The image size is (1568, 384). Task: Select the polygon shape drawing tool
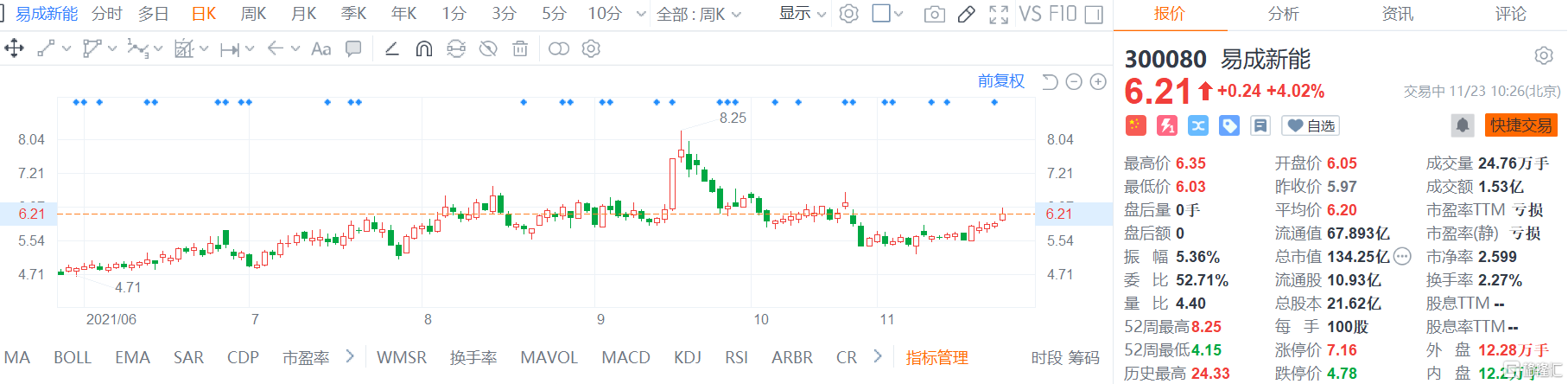pos(92,48)
